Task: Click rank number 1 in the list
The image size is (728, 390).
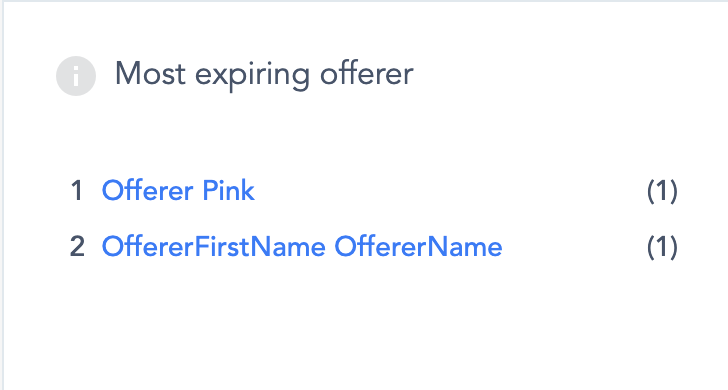Action: [x=77, y=191]
